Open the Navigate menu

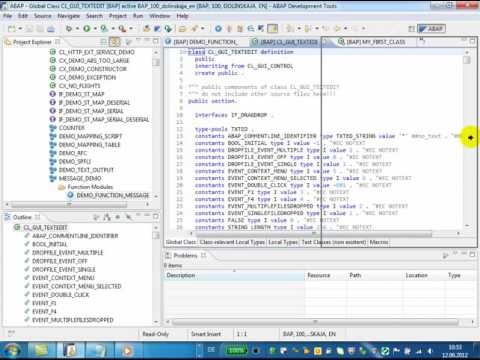click(69, 16)
